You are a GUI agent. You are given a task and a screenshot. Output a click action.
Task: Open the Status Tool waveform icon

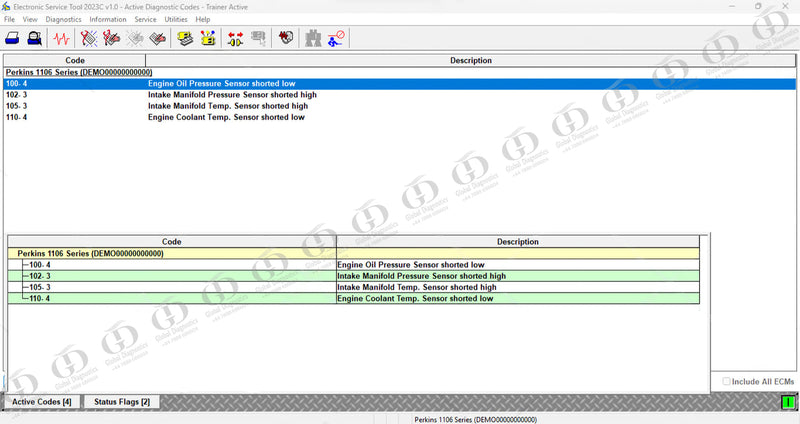[x=62, y=38]
